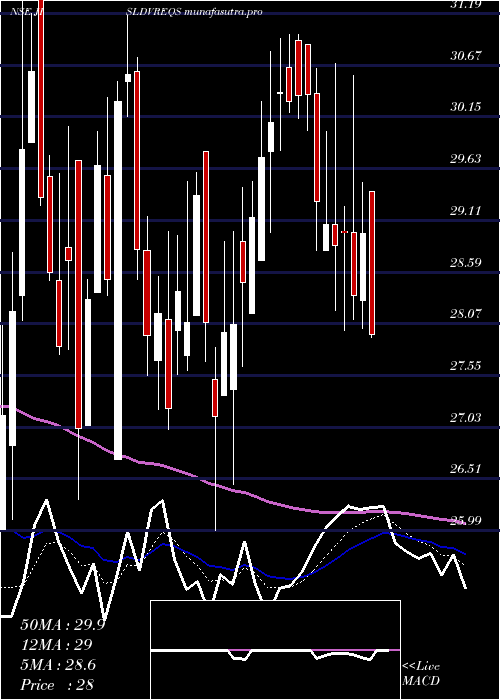Click the <<Live label

click(421, 667)
